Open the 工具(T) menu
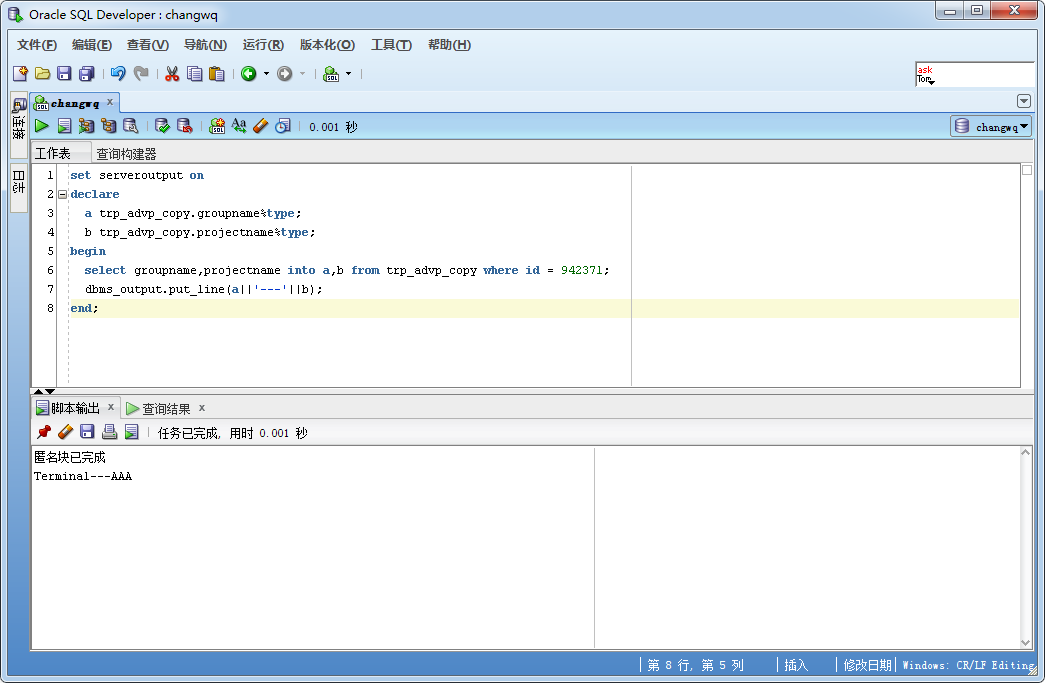 391,45
